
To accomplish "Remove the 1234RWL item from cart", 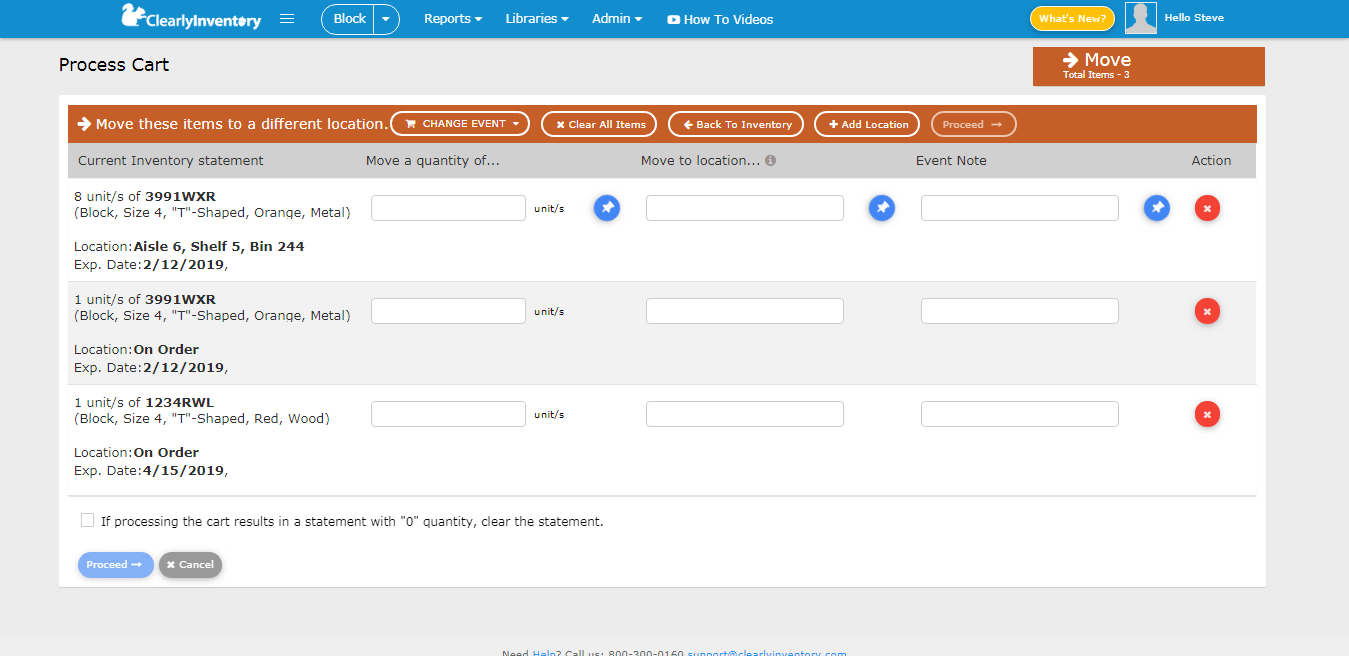I will click(1207, 414).
